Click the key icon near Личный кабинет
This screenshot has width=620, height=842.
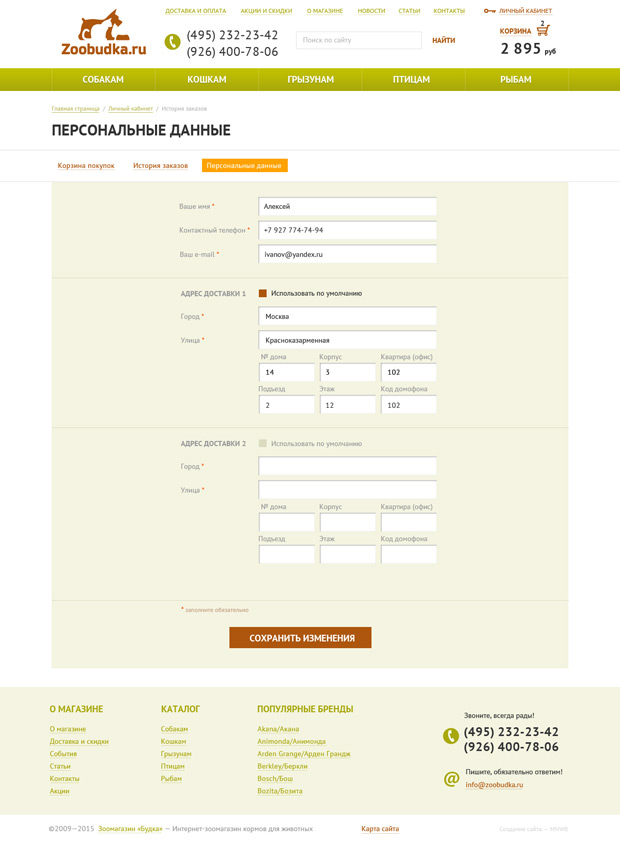489,11
